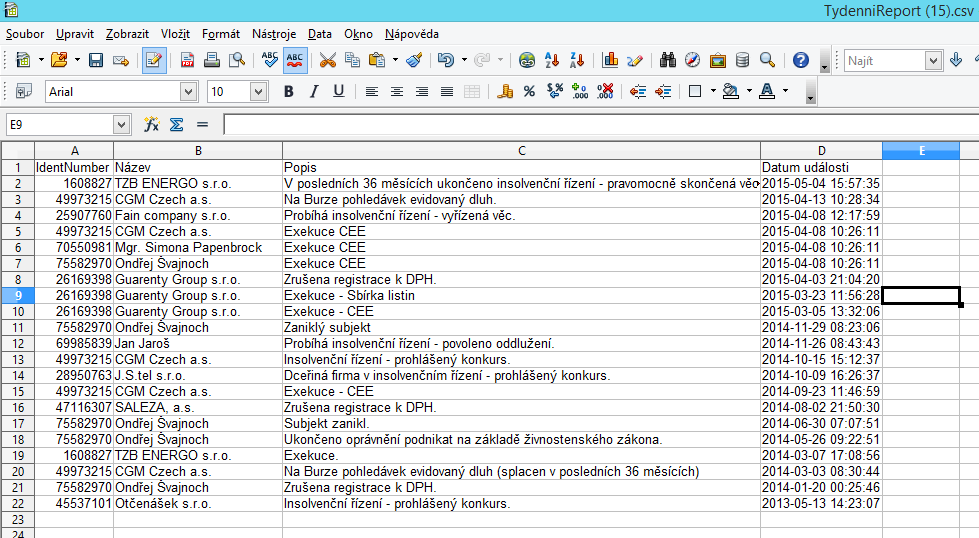Undo the last action
The height and width of the screenshot is (538, 979).
pyautogui.click(x=446, y=61)
